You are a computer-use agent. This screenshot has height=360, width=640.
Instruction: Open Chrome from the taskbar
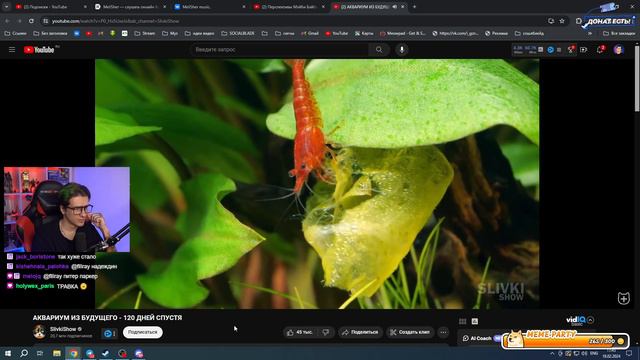click(x=73, y=353)
